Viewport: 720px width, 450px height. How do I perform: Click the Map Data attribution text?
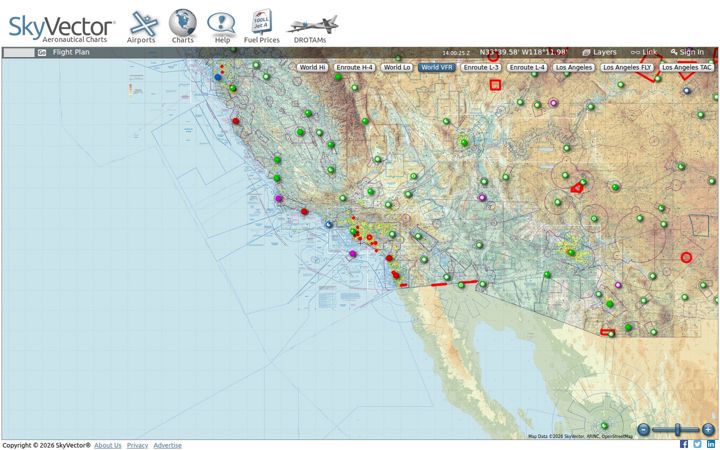[x=580, y=436]
